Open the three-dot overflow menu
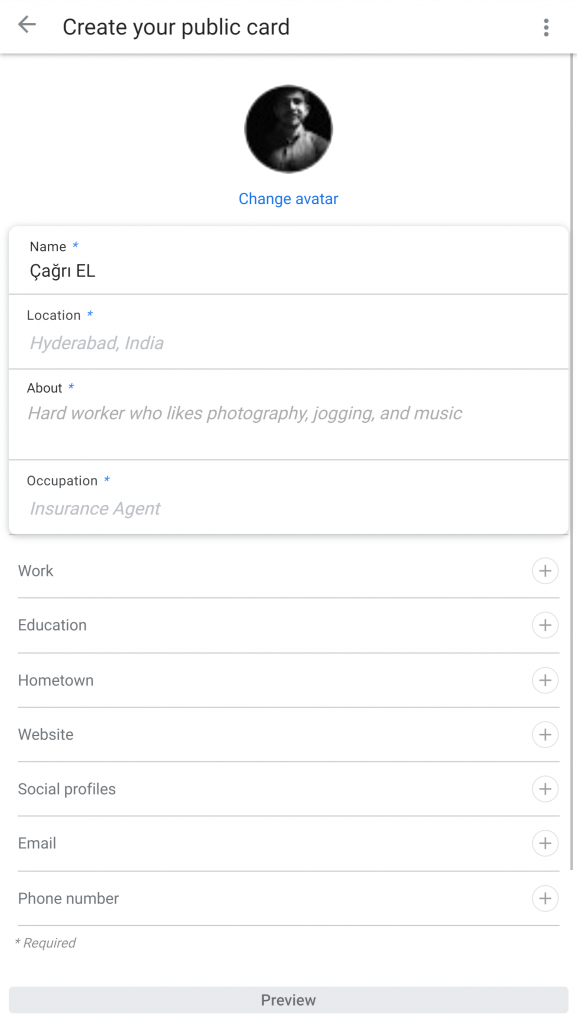The image size is (577, 1024). pyautogui.click(x=546, y=27)
